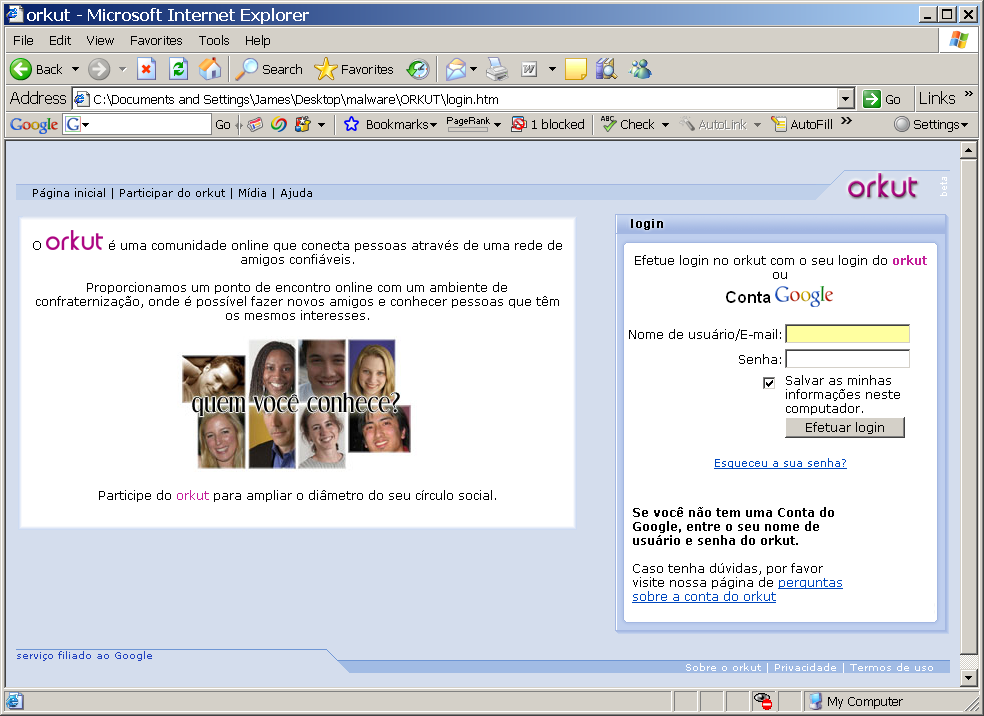Open the Privacidade footer link

tap(805, 667)
